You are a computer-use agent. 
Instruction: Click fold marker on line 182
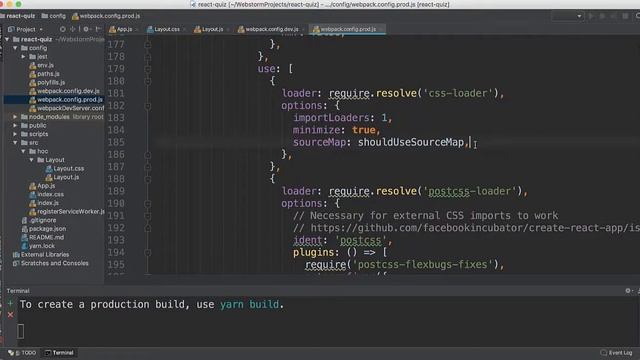click(x=148, y=106)
